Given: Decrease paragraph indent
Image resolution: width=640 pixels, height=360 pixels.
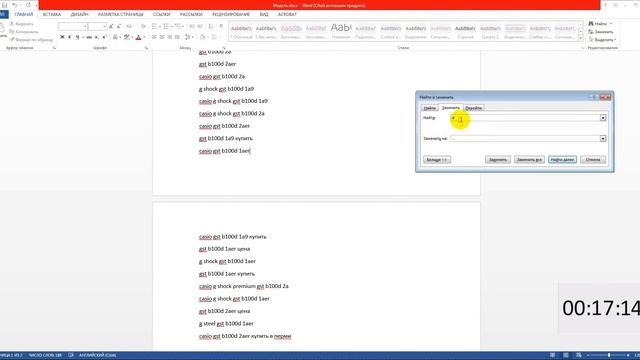Looking at the screenshot, I should [192, 27].
